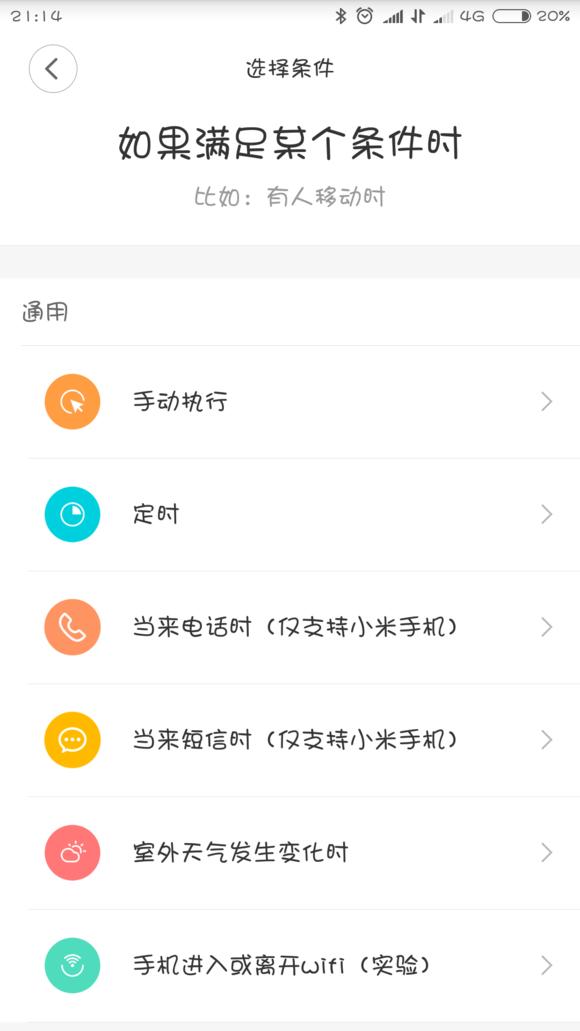Tap the Bluetooth icon in status bar
This screenshot has height=1031, width=580.
(x=341, y=15)
